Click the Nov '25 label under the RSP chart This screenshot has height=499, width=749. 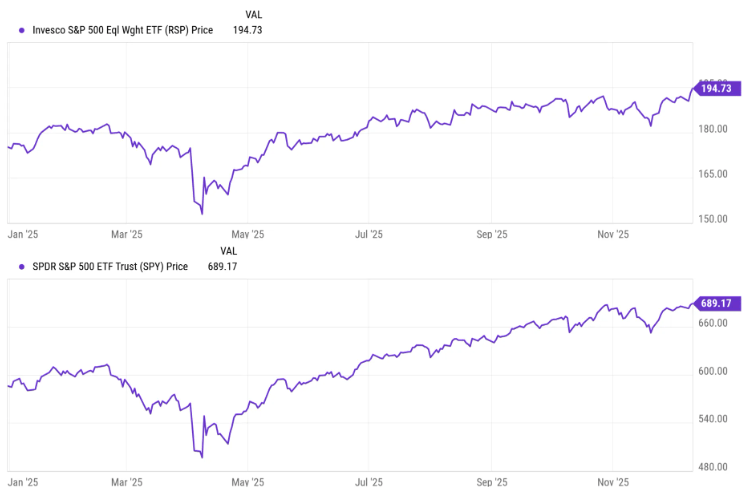[x=613, y=235]
